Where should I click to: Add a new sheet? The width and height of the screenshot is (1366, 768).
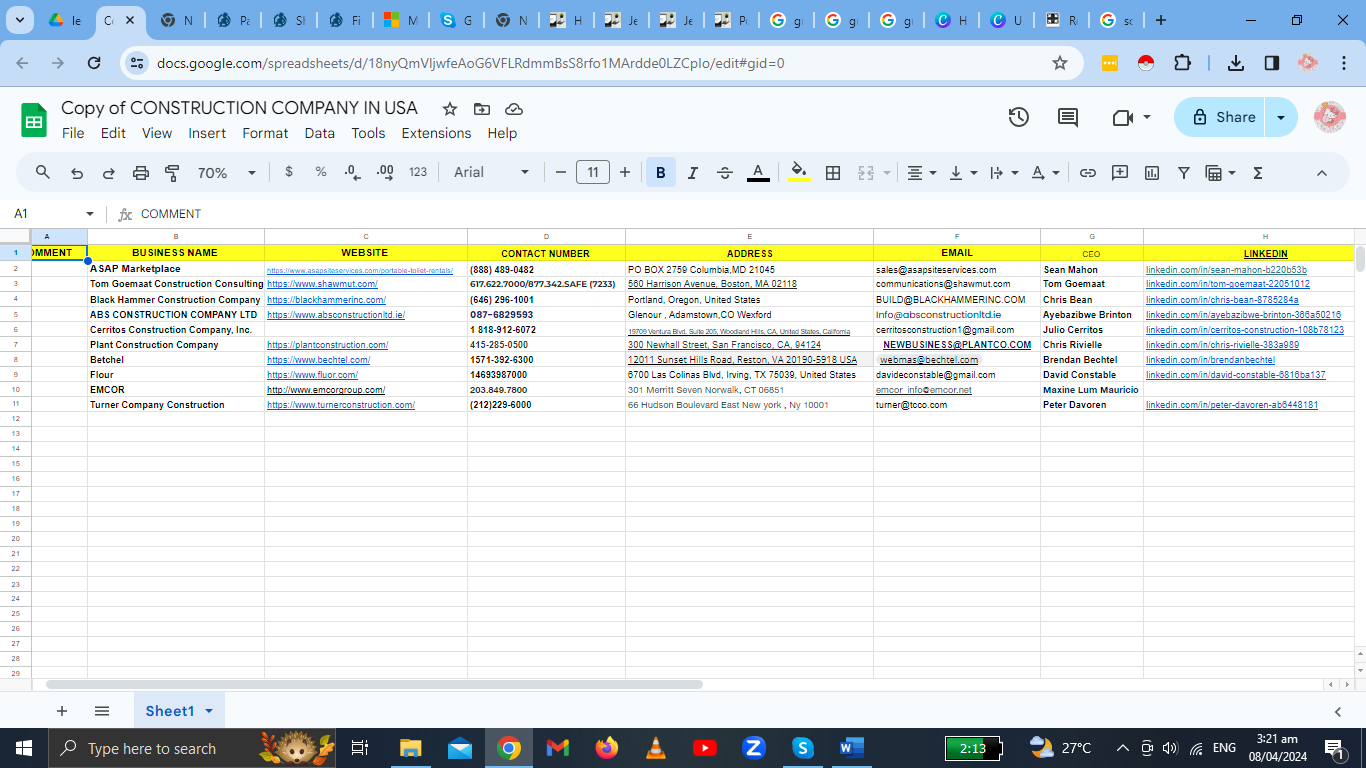click(x=62, y=711)
